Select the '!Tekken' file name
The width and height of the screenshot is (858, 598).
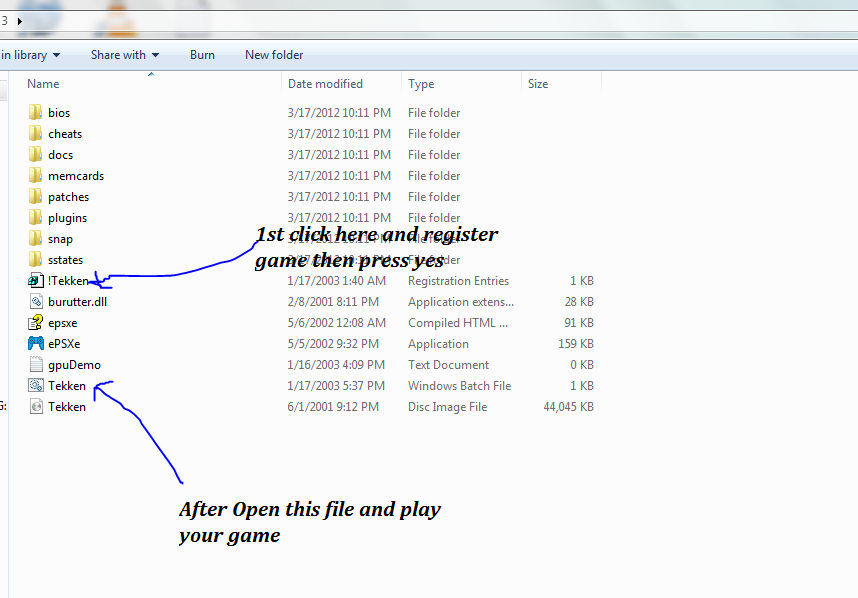68,281
